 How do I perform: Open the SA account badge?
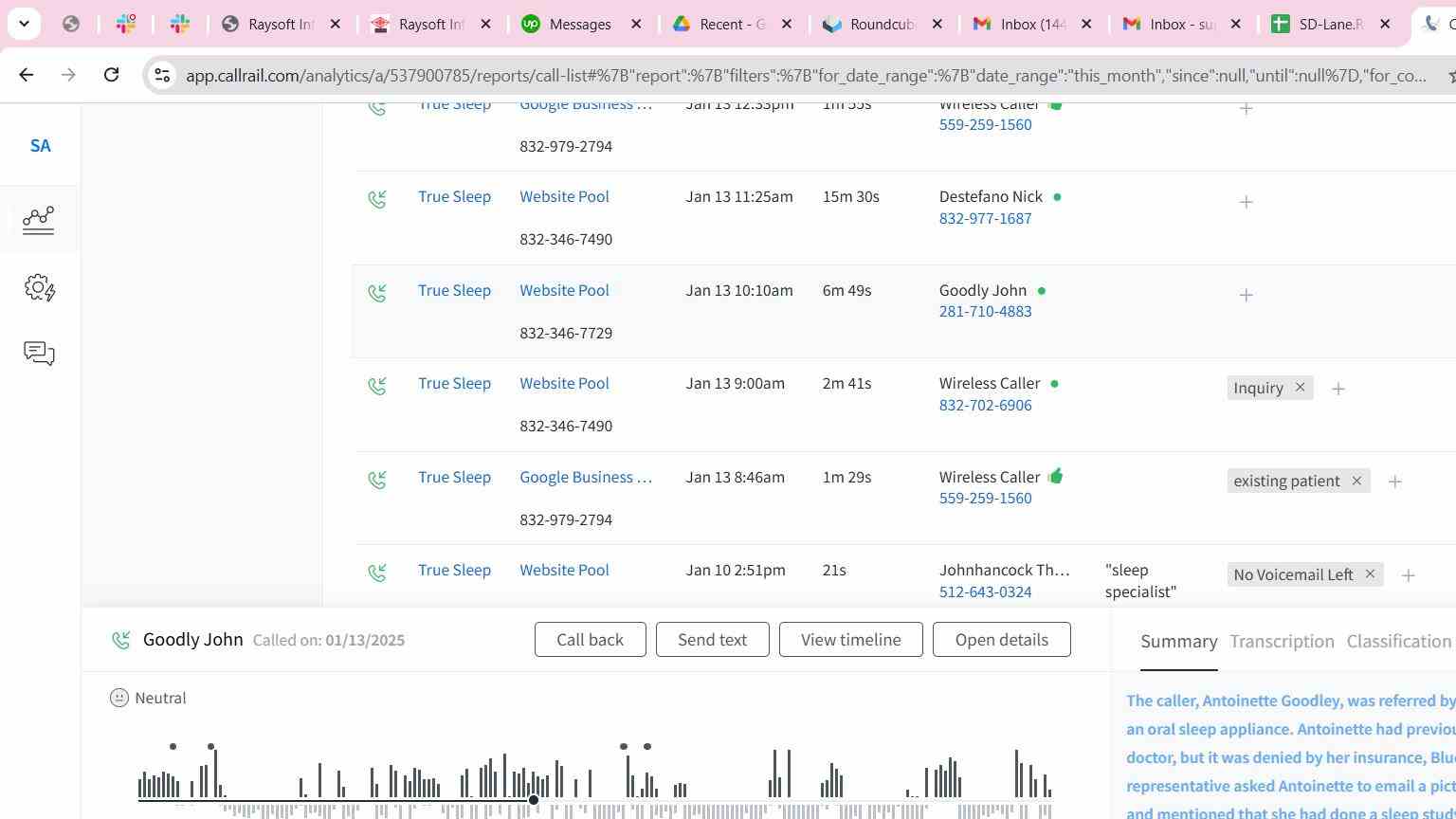pos(40,146)
